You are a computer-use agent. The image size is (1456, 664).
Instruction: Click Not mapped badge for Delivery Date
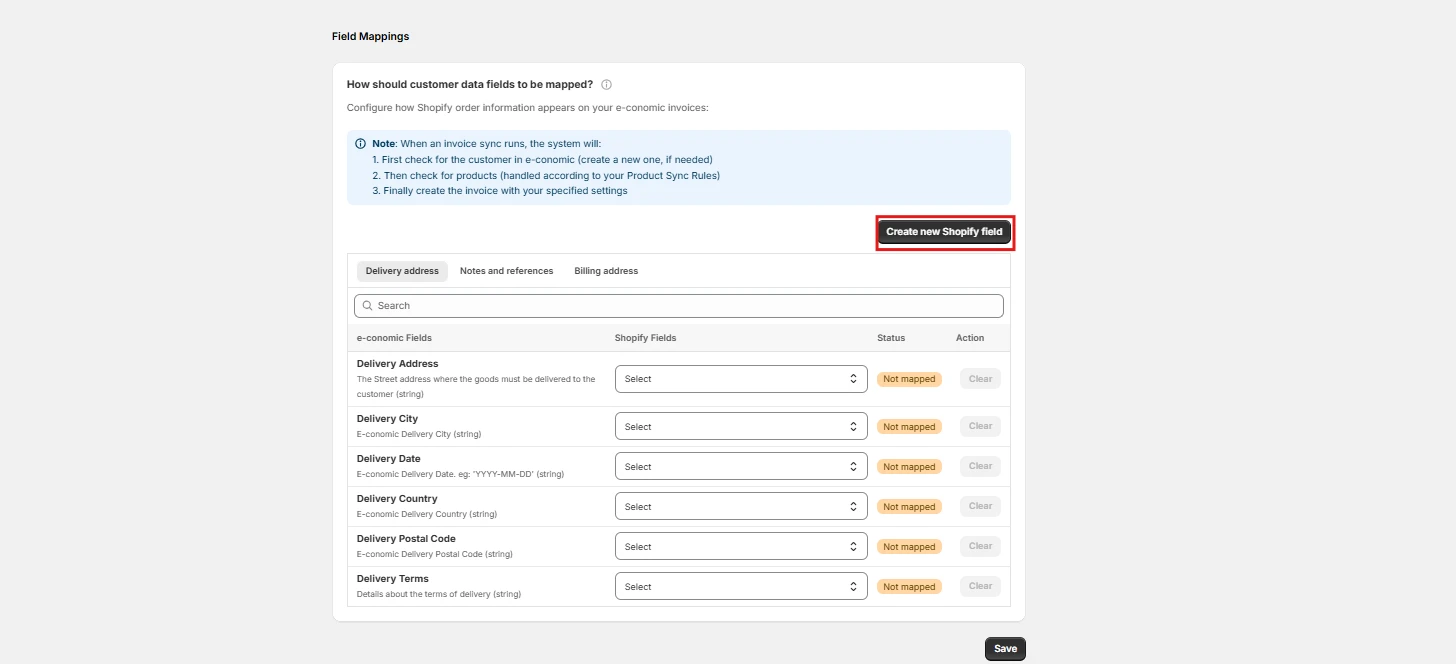(x=909, y=467)
